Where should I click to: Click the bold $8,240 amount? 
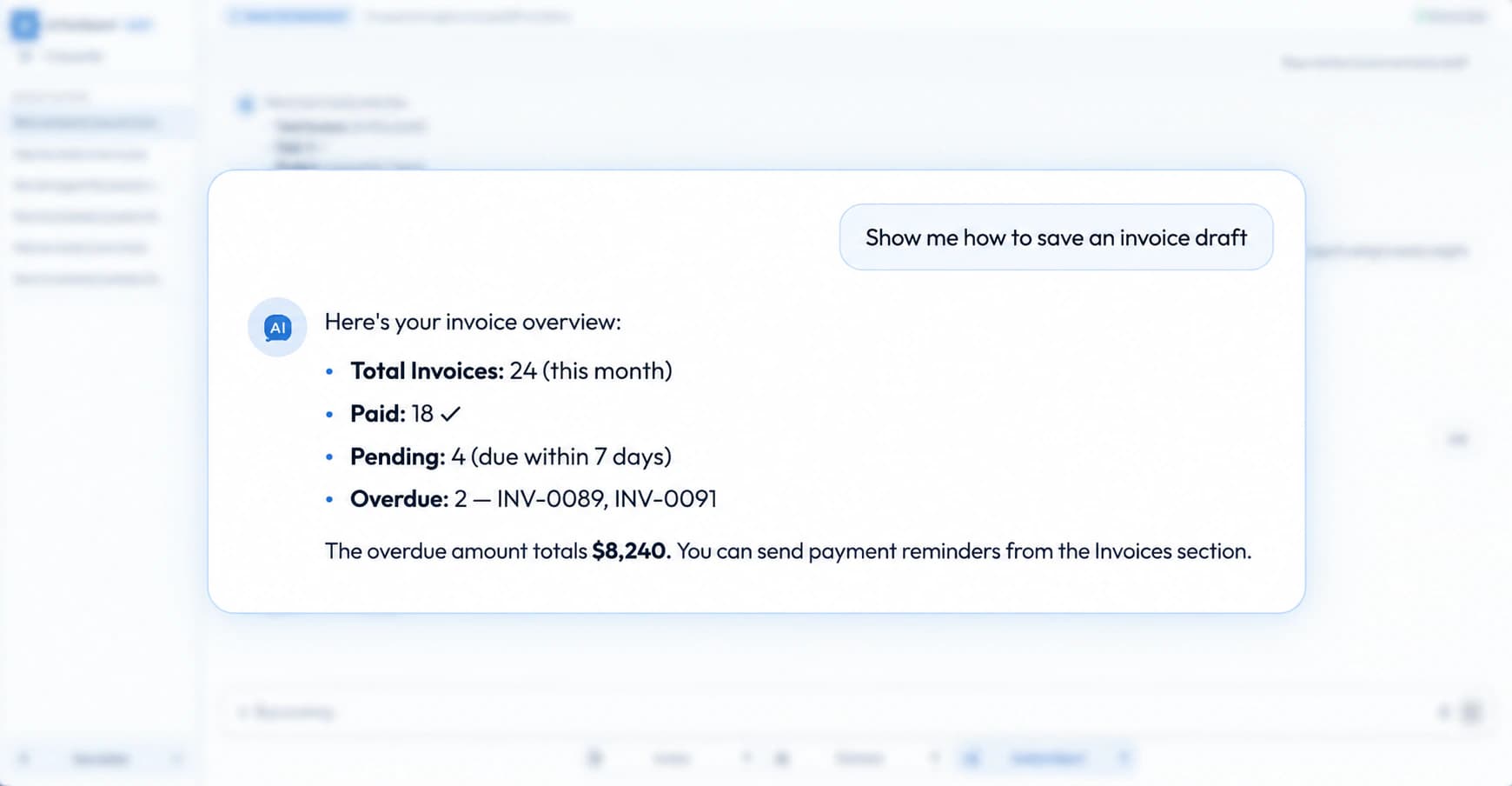(631, 551)
